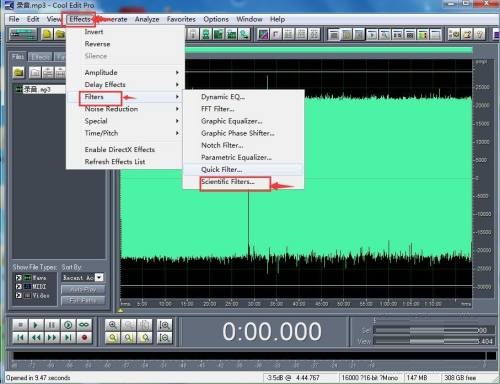
Task: Click the Pause transport button
Action: [52, 324]
